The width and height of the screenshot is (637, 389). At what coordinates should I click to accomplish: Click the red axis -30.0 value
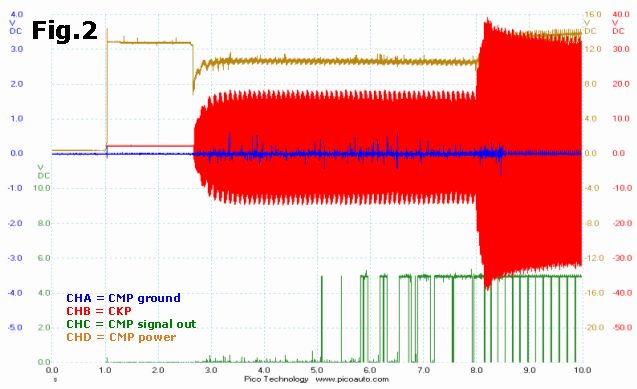[622, 258]
